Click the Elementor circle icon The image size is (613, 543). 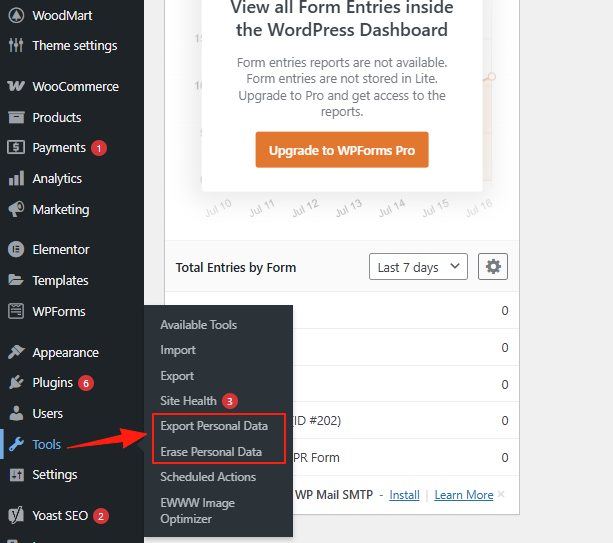[16, 249]
